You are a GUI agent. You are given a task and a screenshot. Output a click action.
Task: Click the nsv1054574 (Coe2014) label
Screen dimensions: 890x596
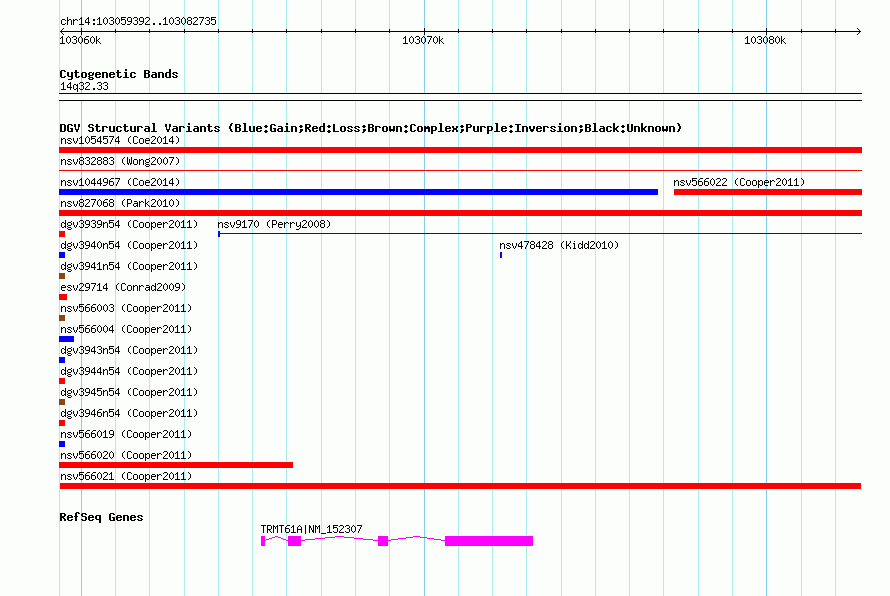[120, 140]
